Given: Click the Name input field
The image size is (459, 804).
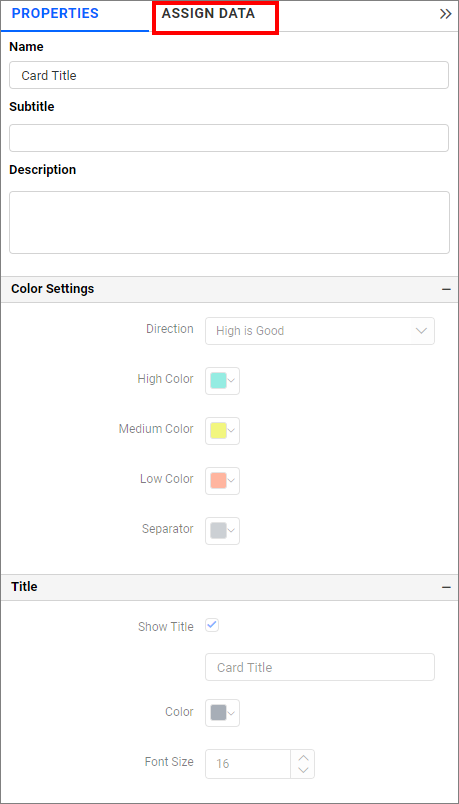Looking at the screenshot, I should (229, 75).
